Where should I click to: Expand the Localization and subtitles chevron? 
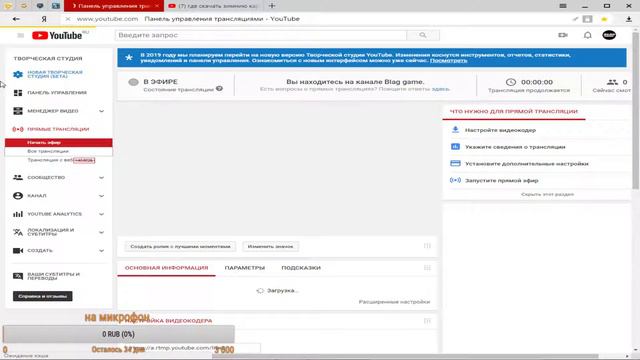tap(101, 232)
